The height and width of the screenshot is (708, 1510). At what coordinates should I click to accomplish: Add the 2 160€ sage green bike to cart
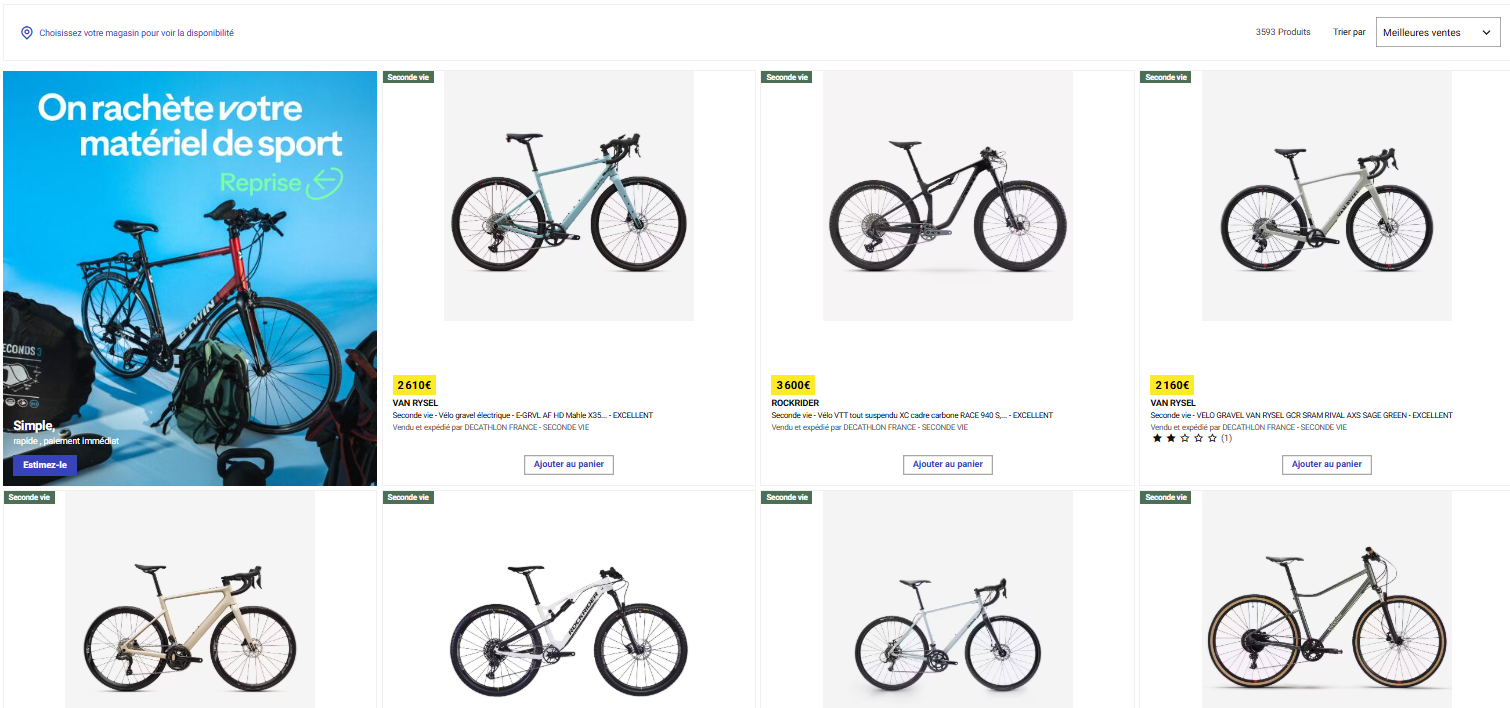(1326, 464)
